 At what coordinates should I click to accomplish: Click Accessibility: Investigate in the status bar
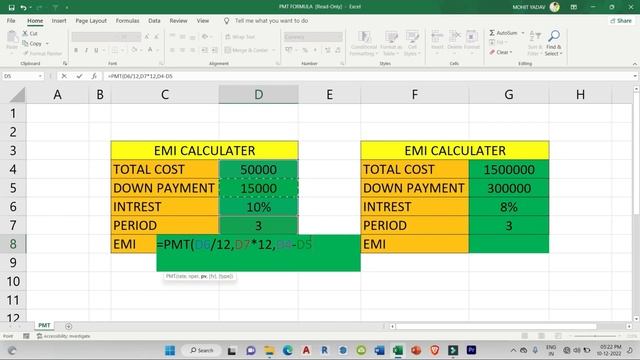pos(63,336)
